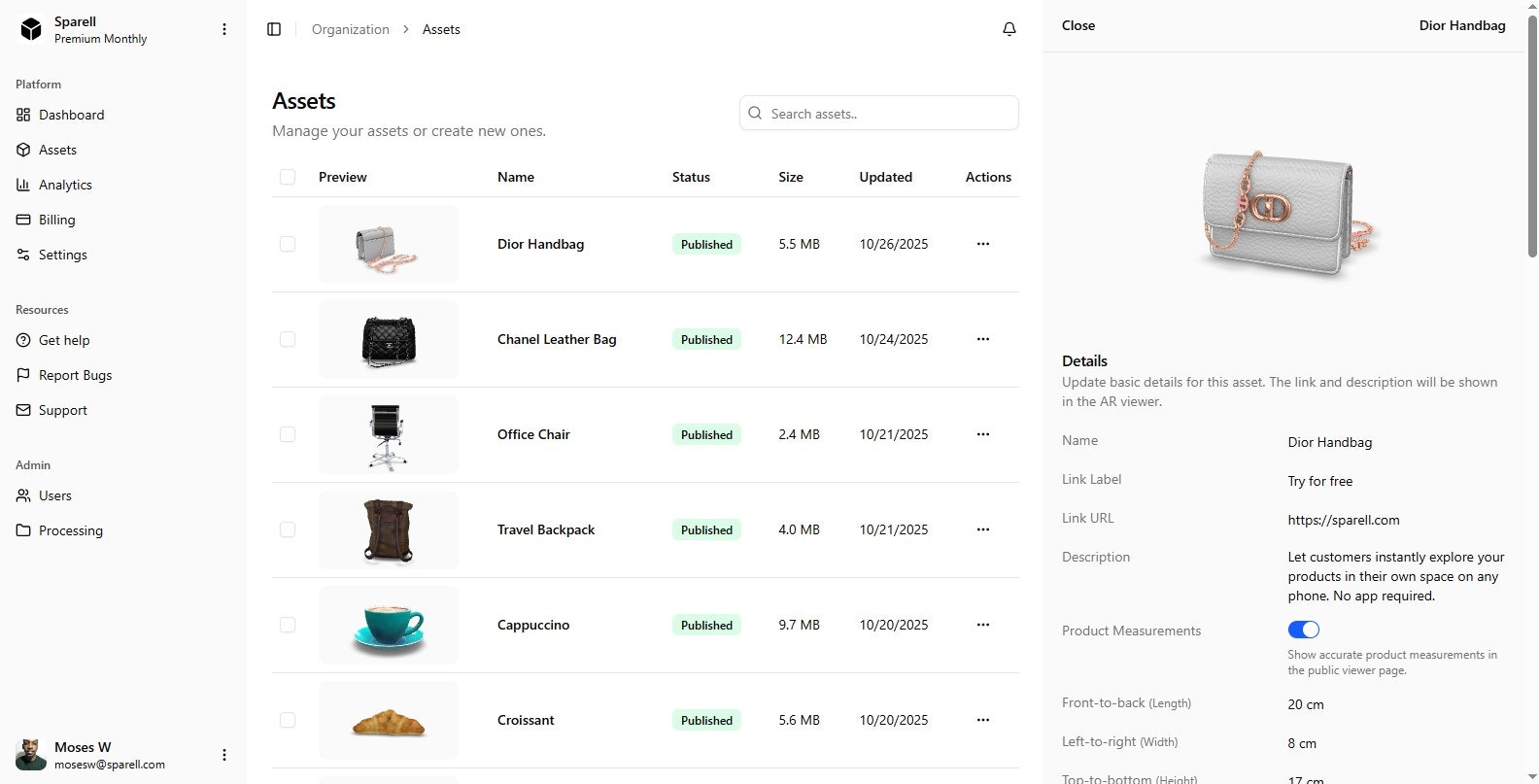Click the Cappuccino preview thumbnail
1539x784 pixels.
tap(389, 625)
